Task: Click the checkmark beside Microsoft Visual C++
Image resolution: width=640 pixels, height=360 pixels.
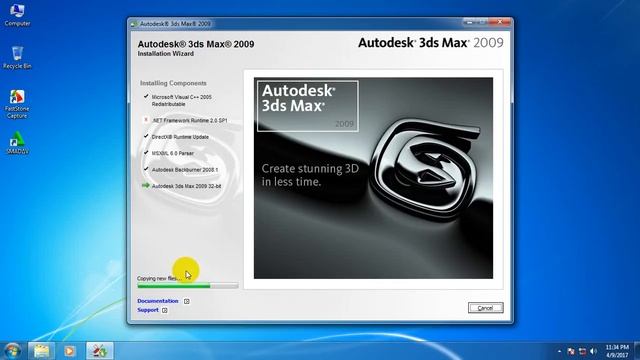Action: tap(146, 96)
